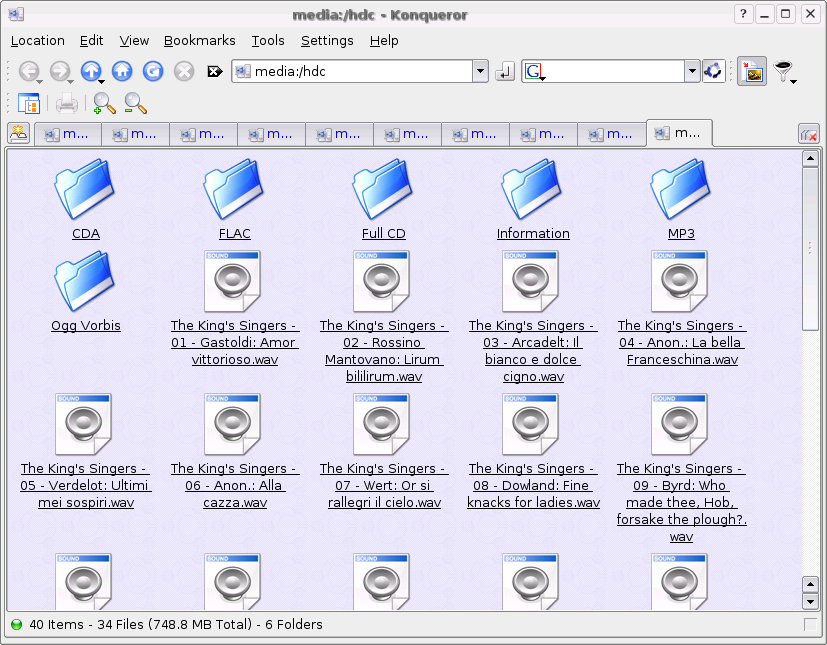Open the Ogg Vorbis folder

point(85,292)
